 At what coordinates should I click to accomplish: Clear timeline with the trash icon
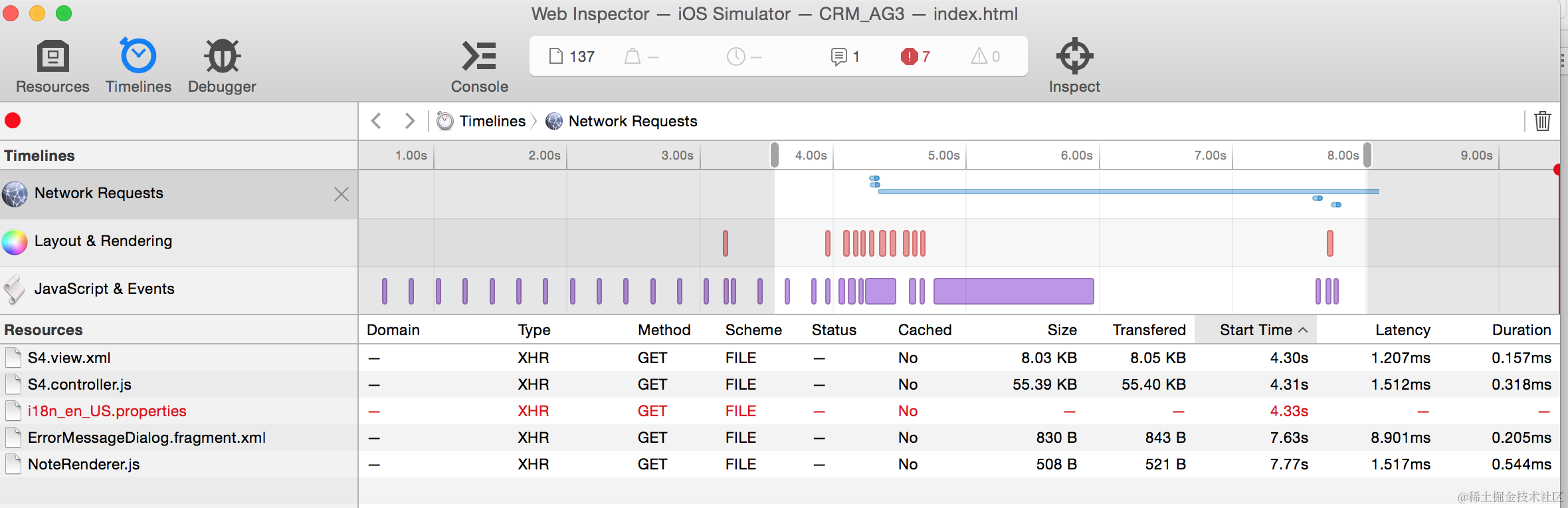click(1543, 121)
